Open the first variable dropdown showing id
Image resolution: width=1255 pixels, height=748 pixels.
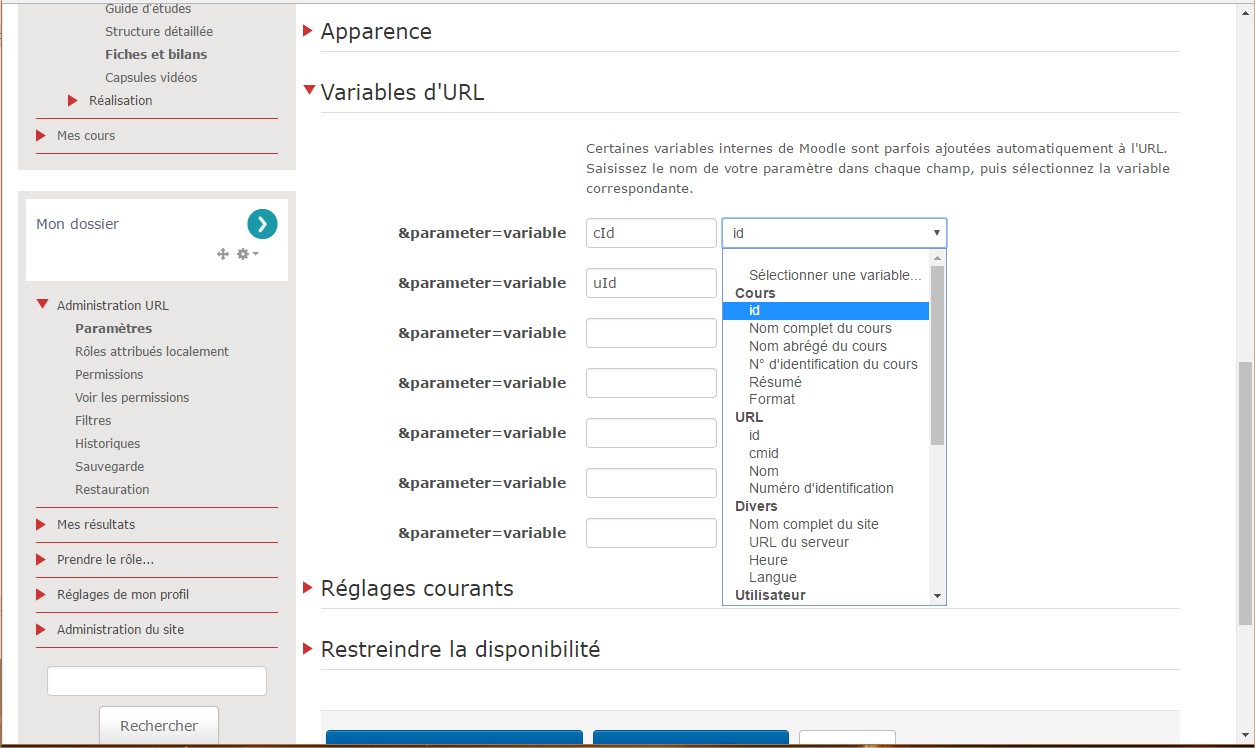834,233
